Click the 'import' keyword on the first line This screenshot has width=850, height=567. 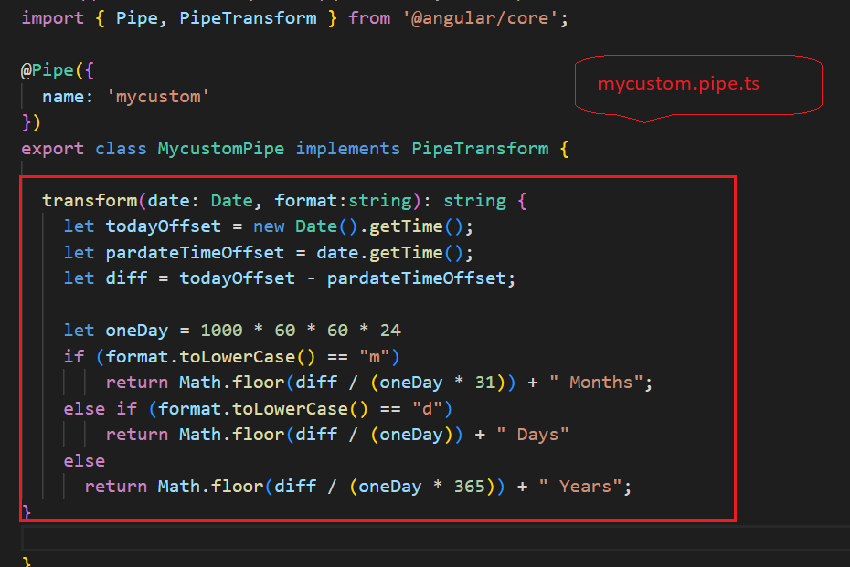pos(53,18)
